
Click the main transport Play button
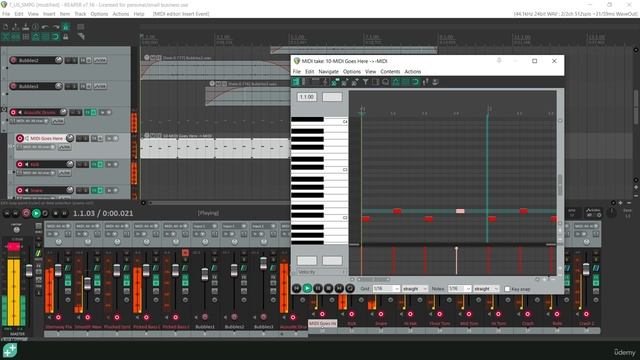[x=36, y=213]
